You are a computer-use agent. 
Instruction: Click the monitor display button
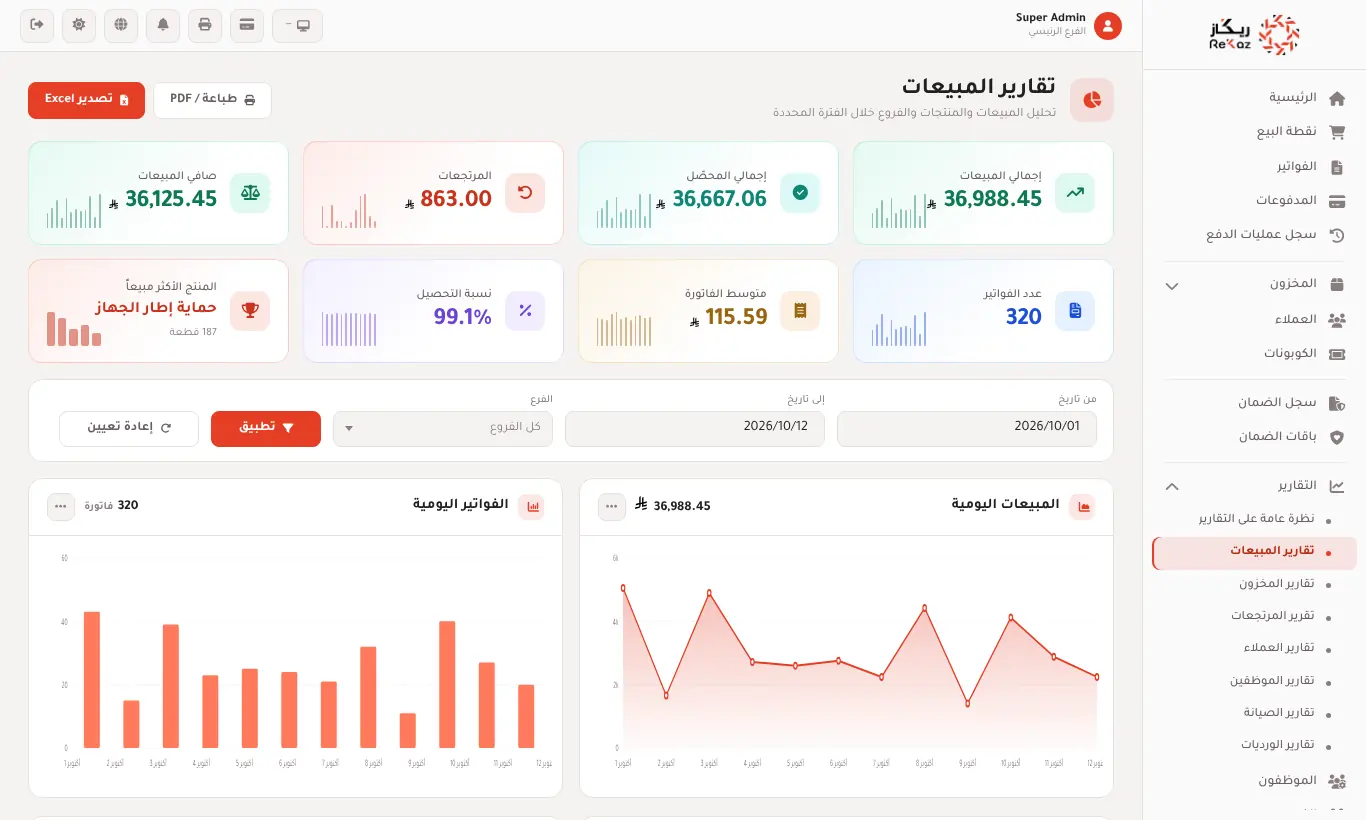point(297,25)
